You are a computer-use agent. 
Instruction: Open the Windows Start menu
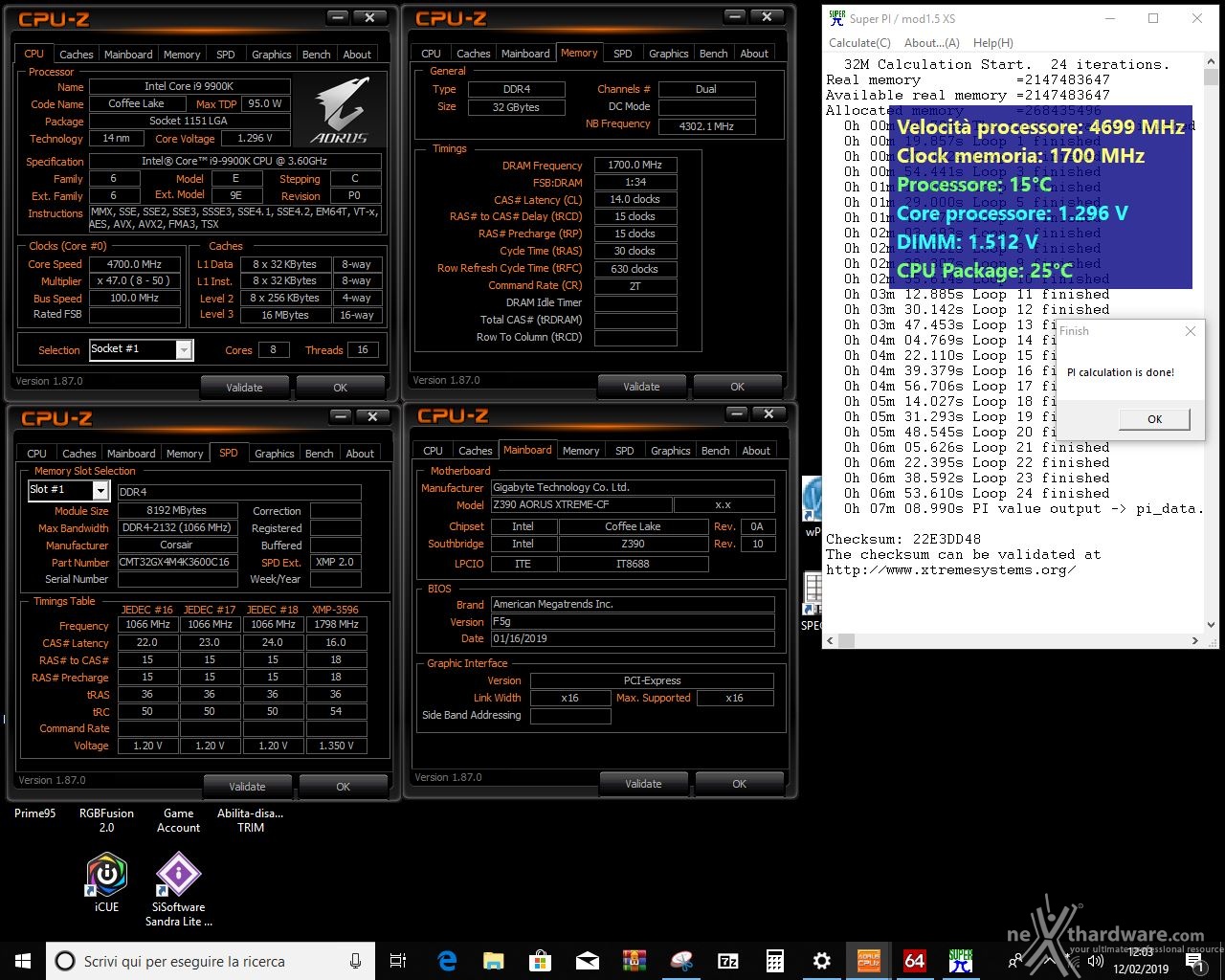tap(23, 961)
